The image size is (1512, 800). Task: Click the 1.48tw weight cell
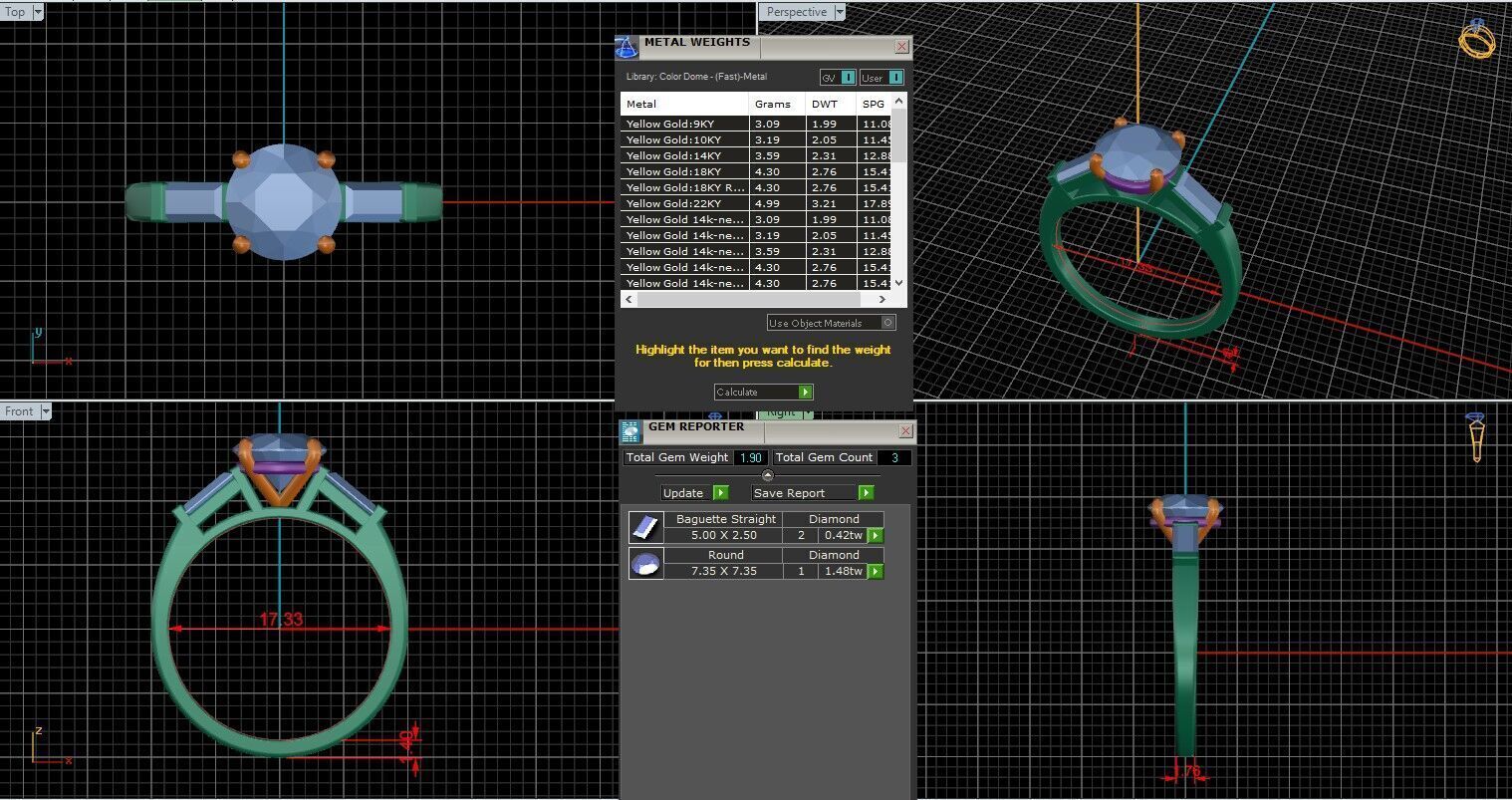pyautogui.click(x=844, y=571)
